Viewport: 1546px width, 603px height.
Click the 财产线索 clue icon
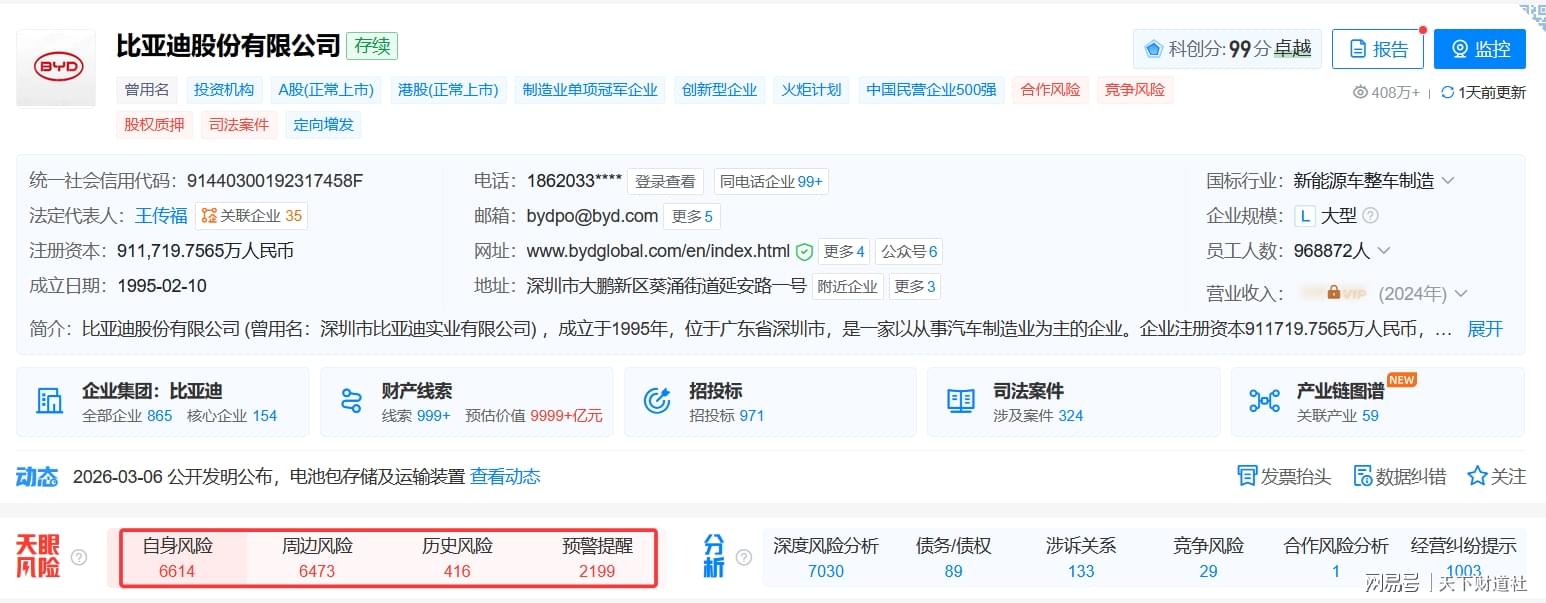[x=351, y=401]
